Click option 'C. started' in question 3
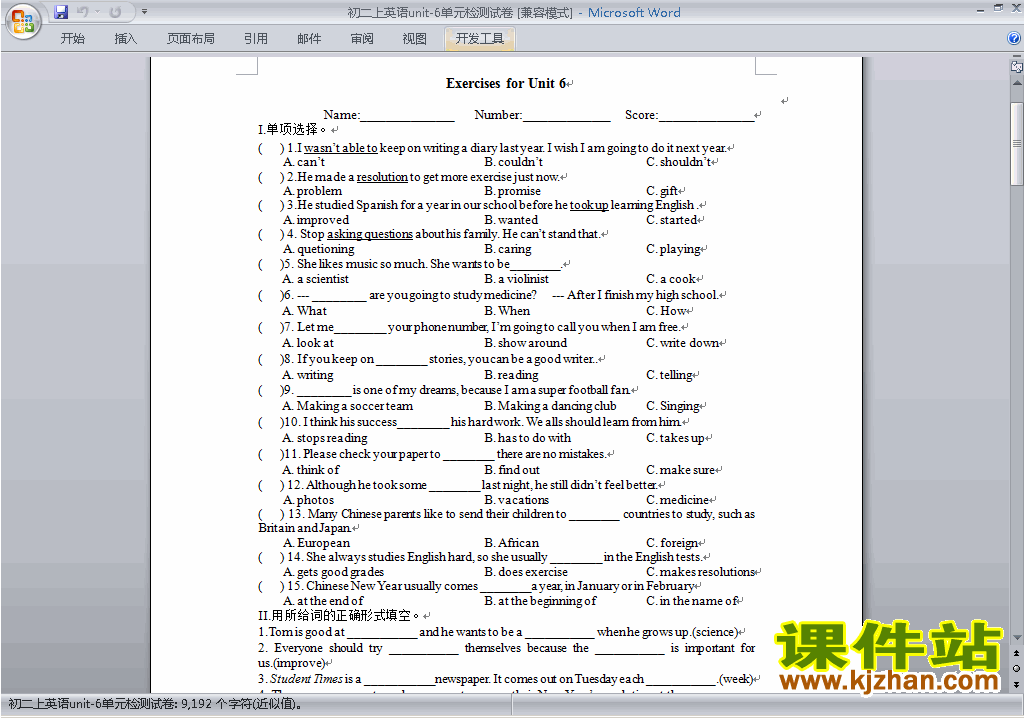 (672, 220)
